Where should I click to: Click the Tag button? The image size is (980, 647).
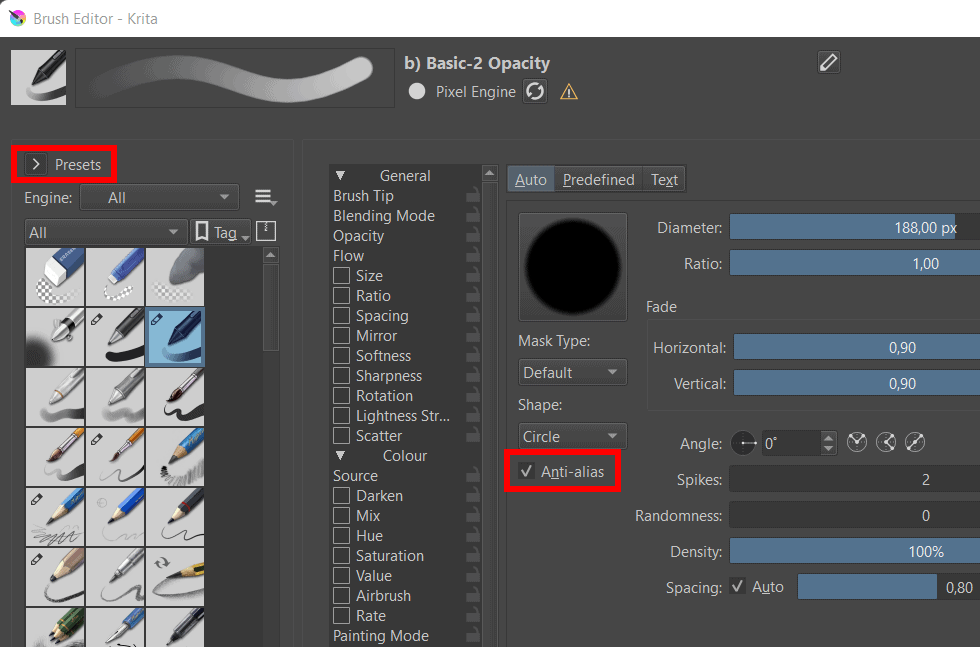pyautogui.click(x=218, y=232)
